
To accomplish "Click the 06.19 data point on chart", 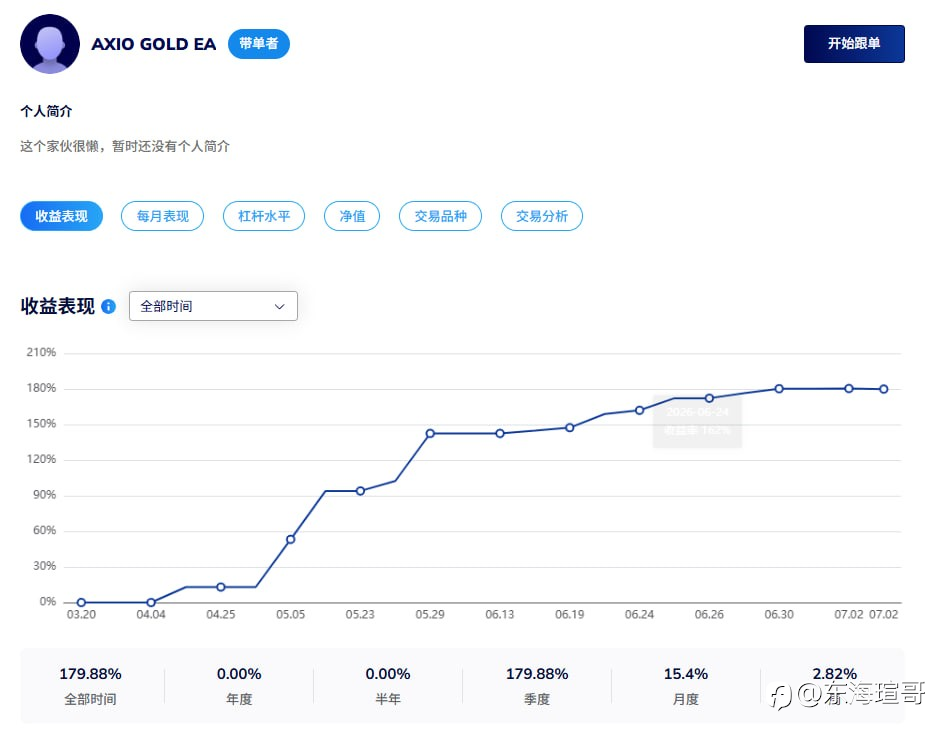I will (569, 428).
